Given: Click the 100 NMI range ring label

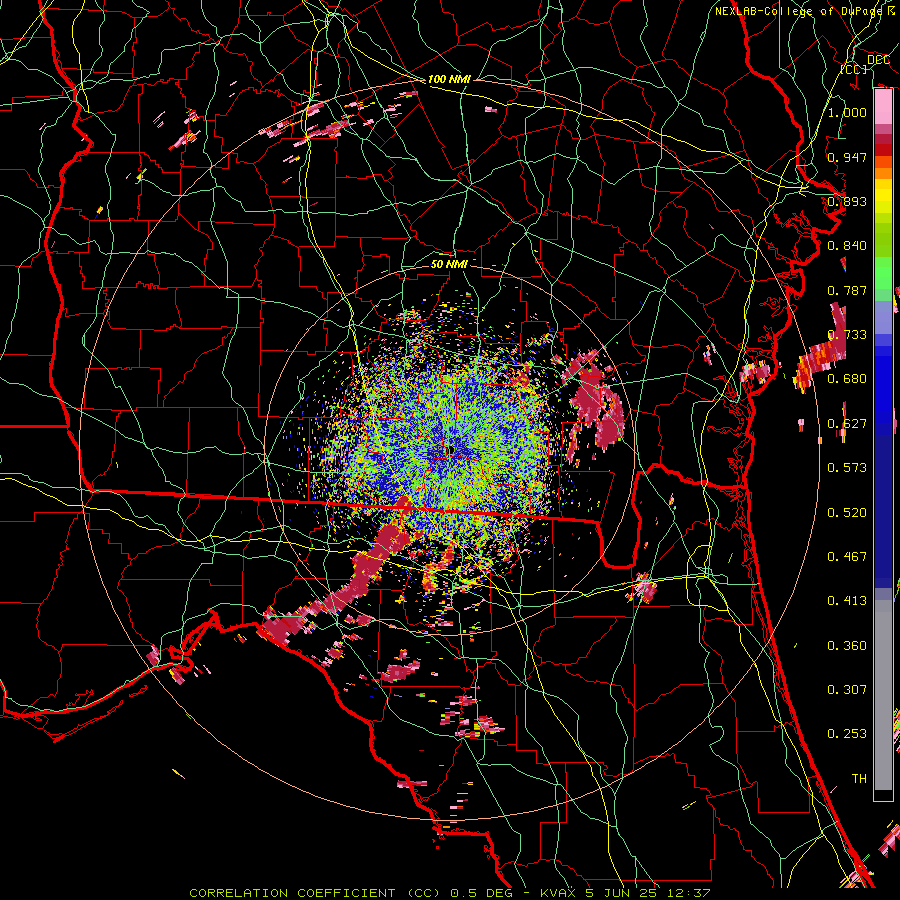Looking at the screenshot, I should pos(449,79).
